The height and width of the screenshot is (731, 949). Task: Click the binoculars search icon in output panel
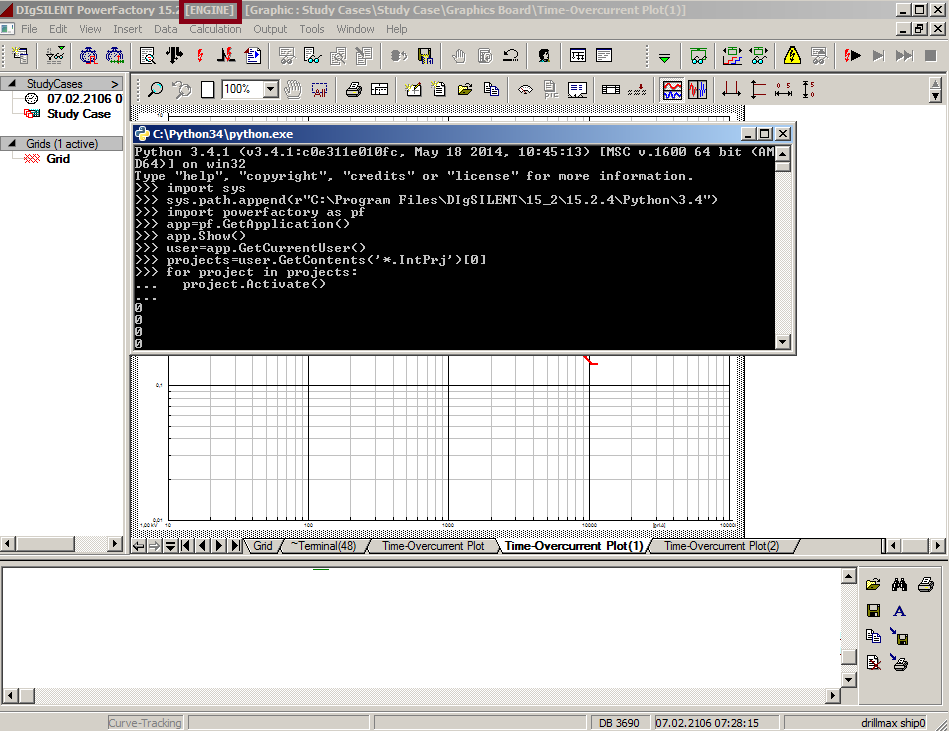899,584
